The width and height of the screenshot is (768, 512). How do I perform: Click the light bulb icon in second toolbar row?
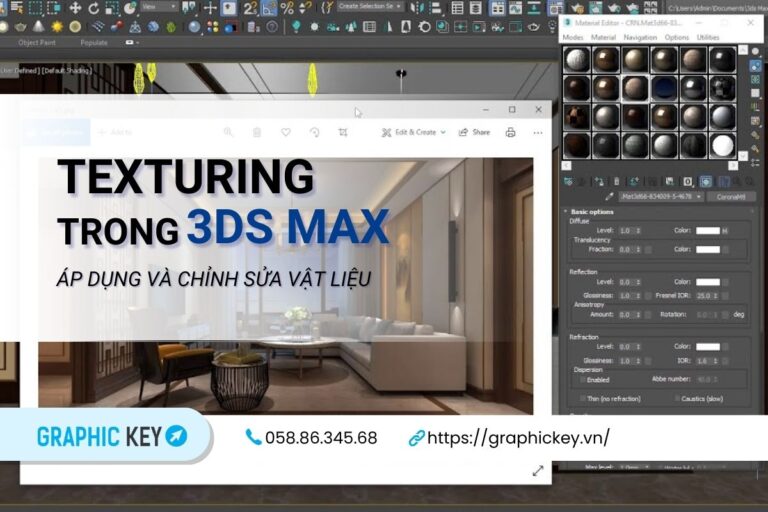[296, 27]
